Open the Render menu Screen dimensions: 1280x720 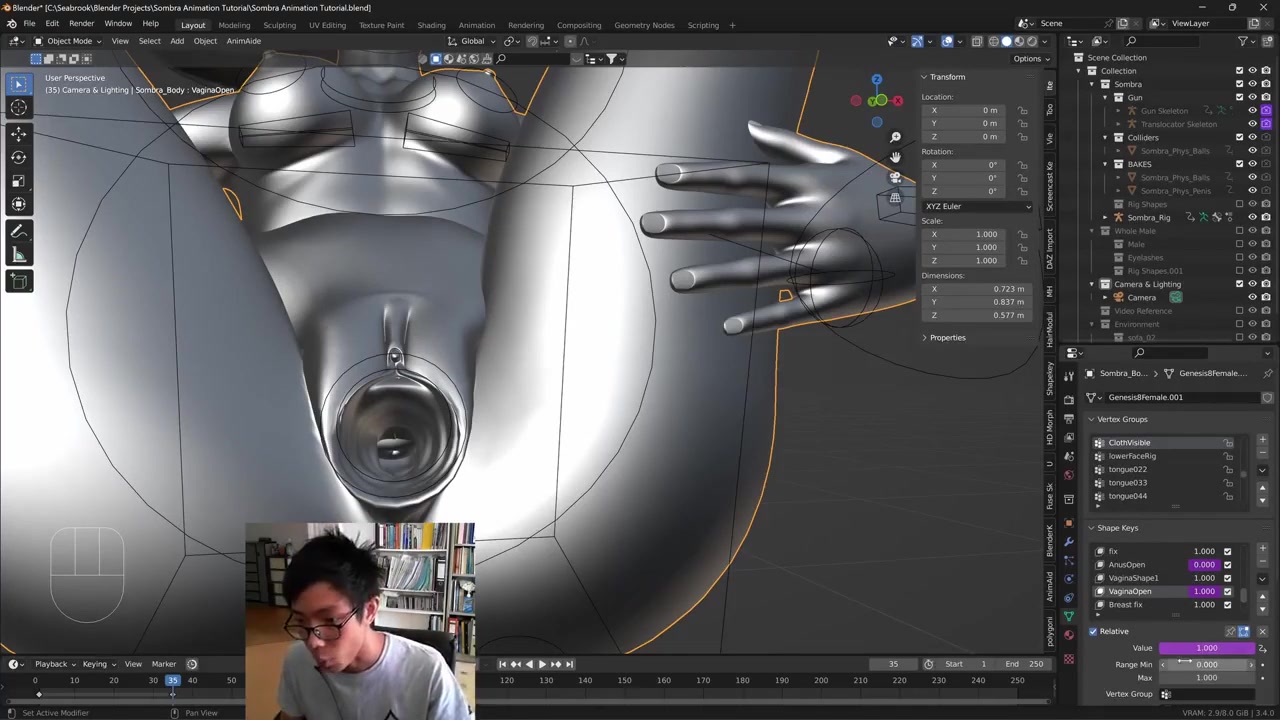81,23
